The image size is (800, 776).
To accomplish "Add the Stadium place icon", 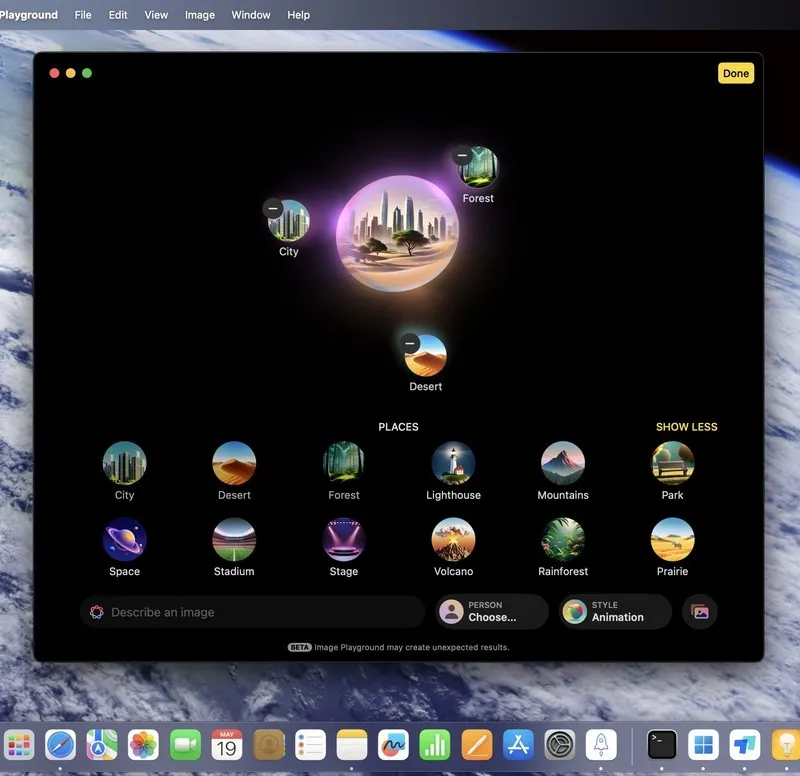I will coord(234,540).
